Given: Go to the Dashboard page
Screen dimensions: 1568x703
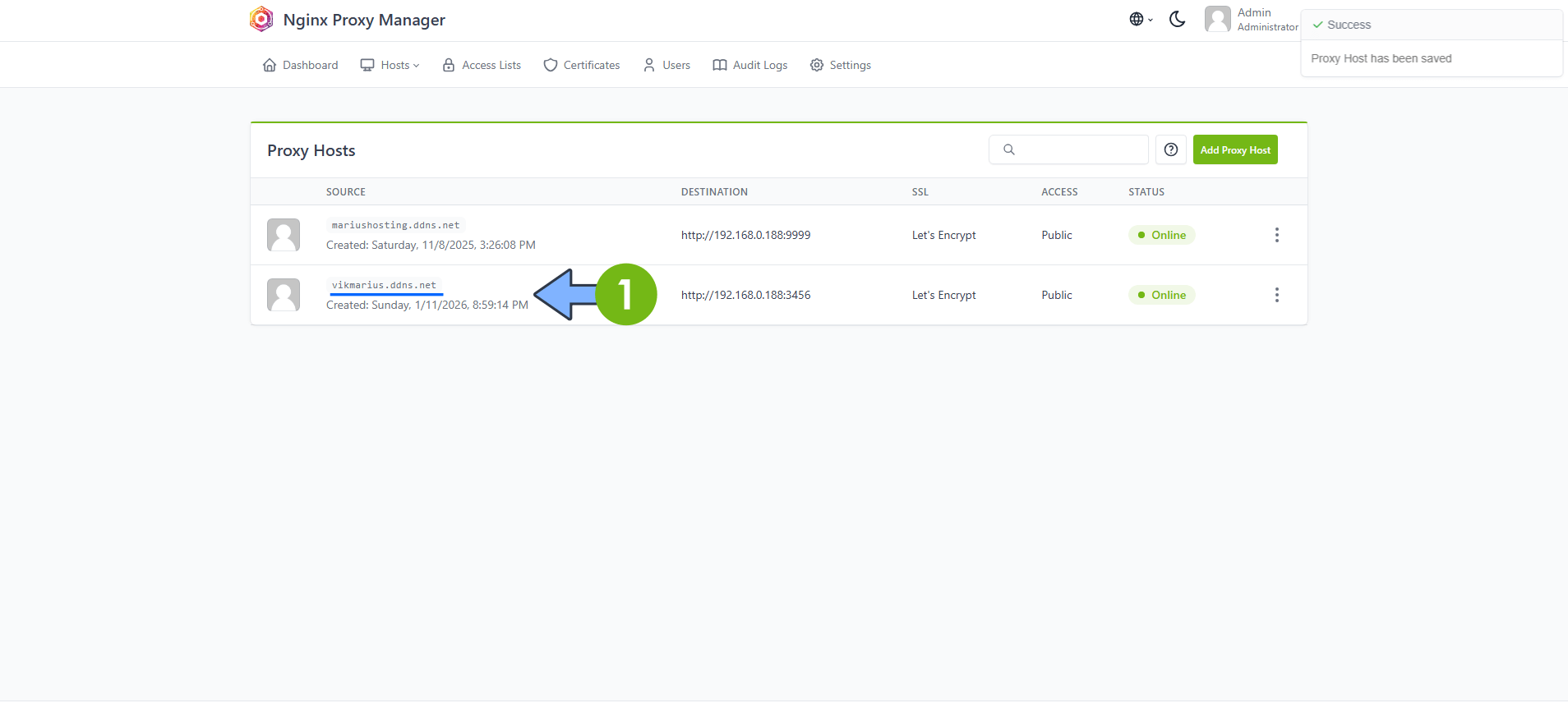Looking at the screenshot, I should coord(300,65).
